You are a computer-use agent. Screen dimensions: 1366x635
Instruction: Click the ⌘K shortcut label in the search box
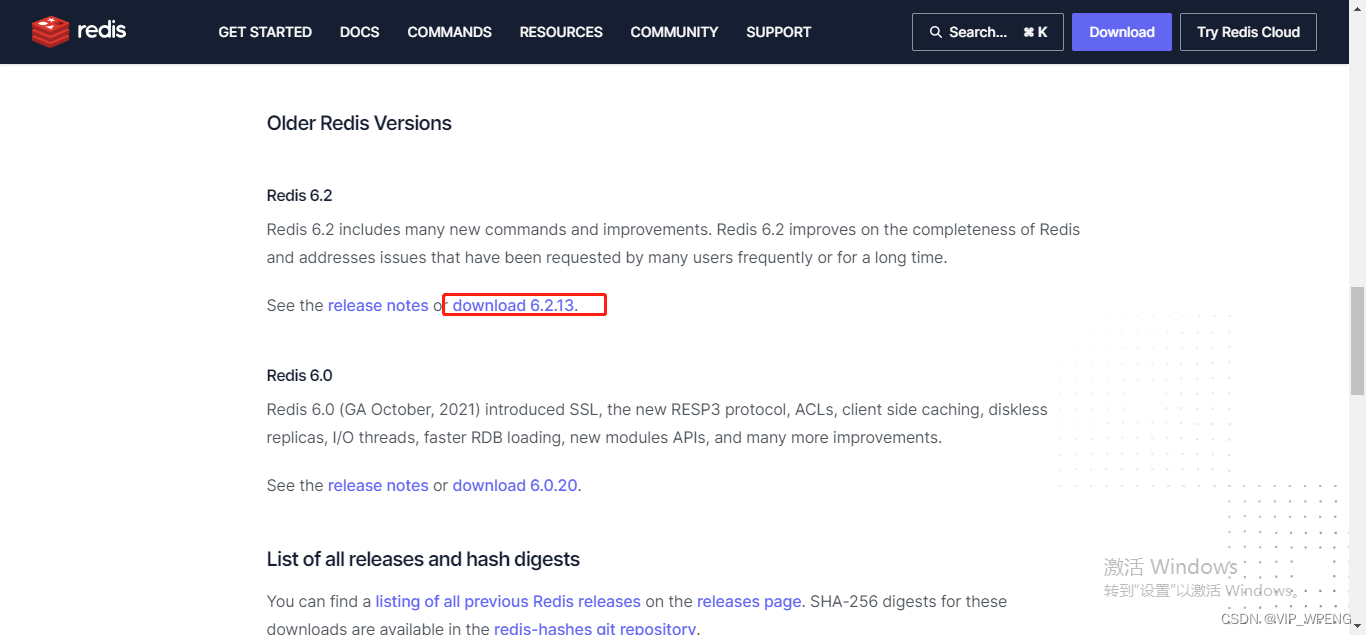click(x=1037, y=31)
